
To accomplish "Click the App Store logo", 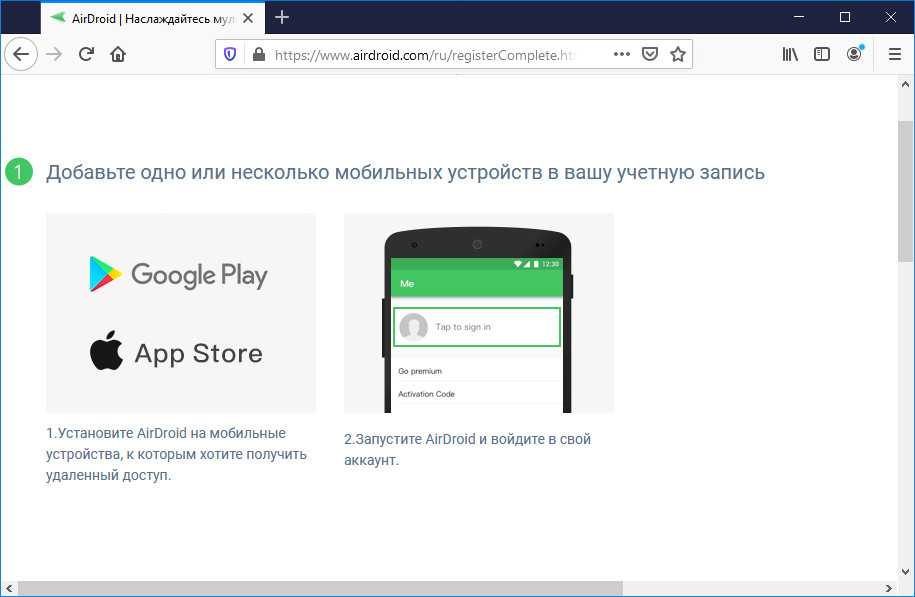I will 177,353.
